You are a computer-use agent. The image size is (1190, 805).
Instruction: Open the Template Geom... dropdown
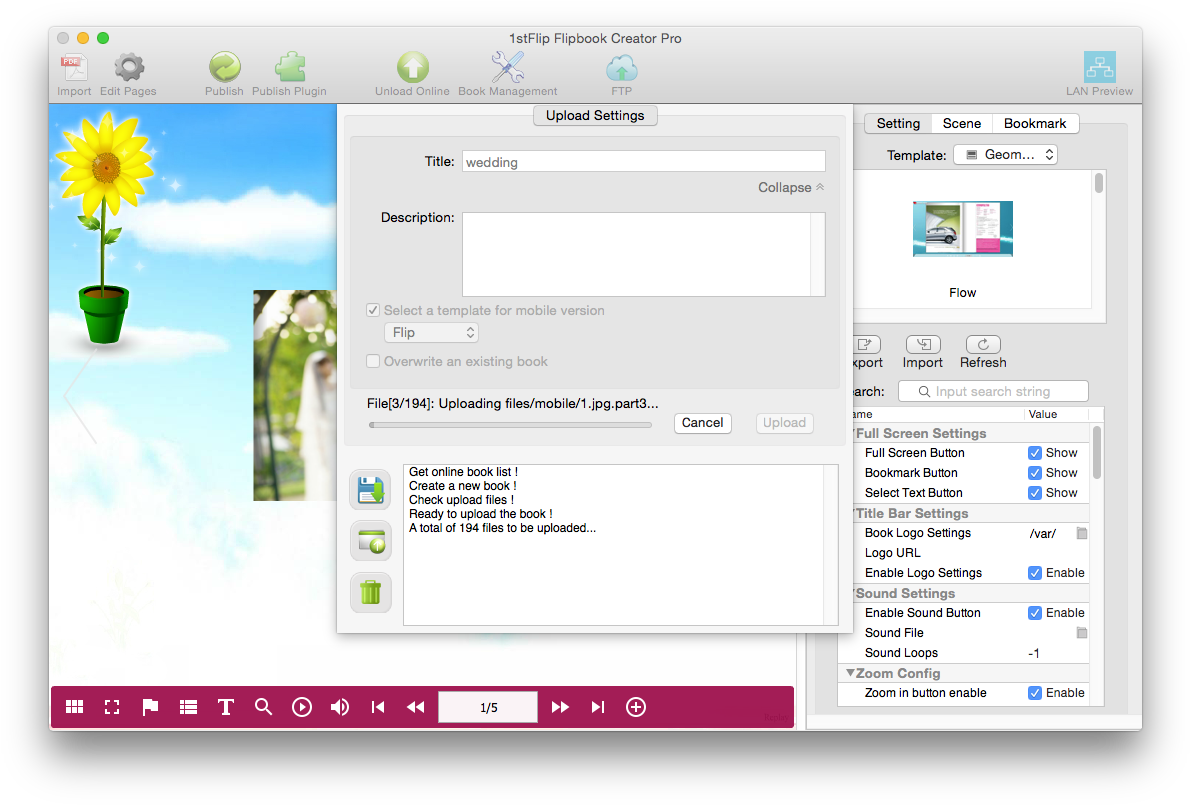1005,155
